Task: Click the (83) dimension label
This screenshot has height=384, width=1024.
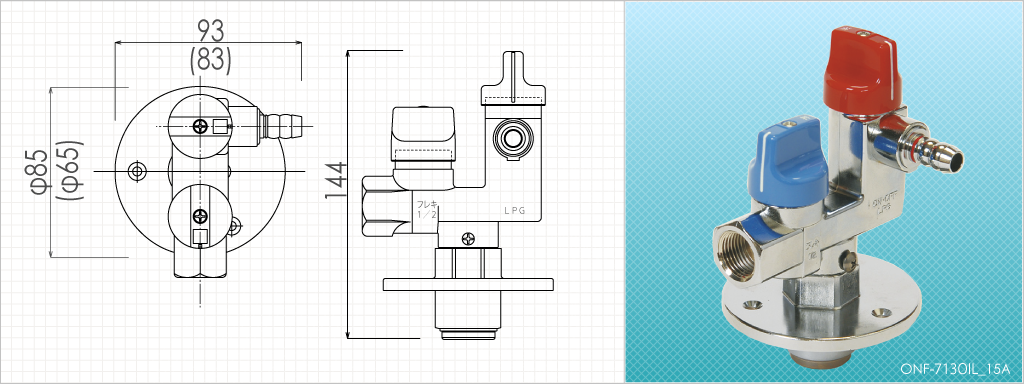Action: click(210, 60)
